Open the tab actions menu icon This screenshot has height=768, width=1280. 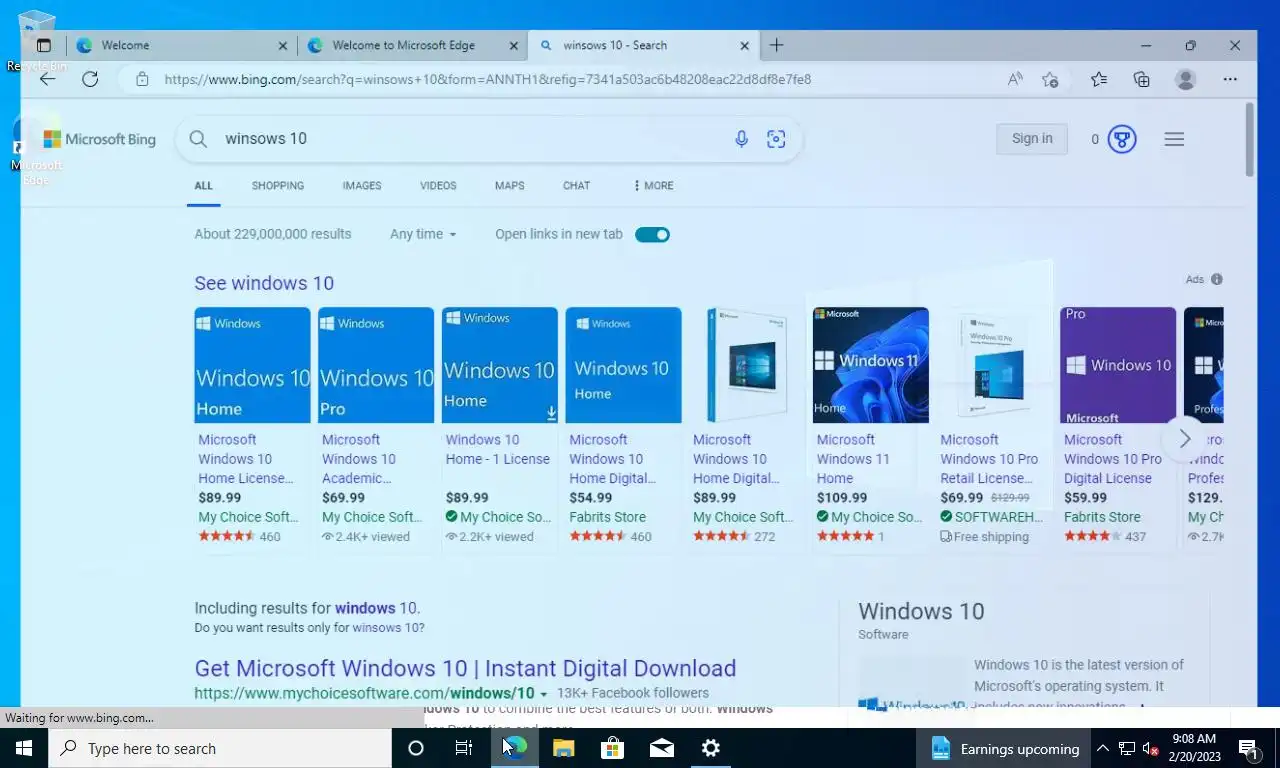click(43, 45)
